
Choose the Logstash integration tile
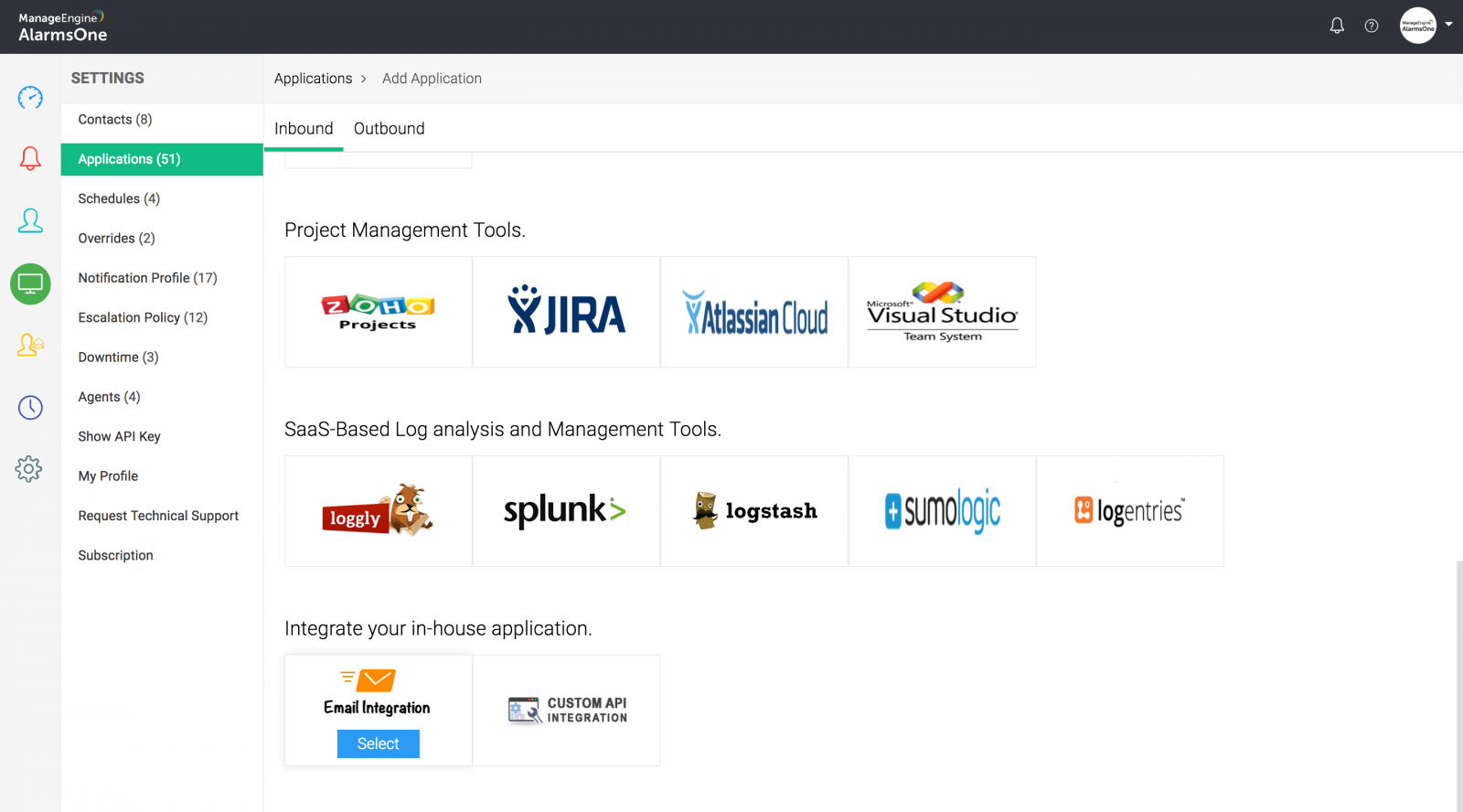tap(754, 511)
